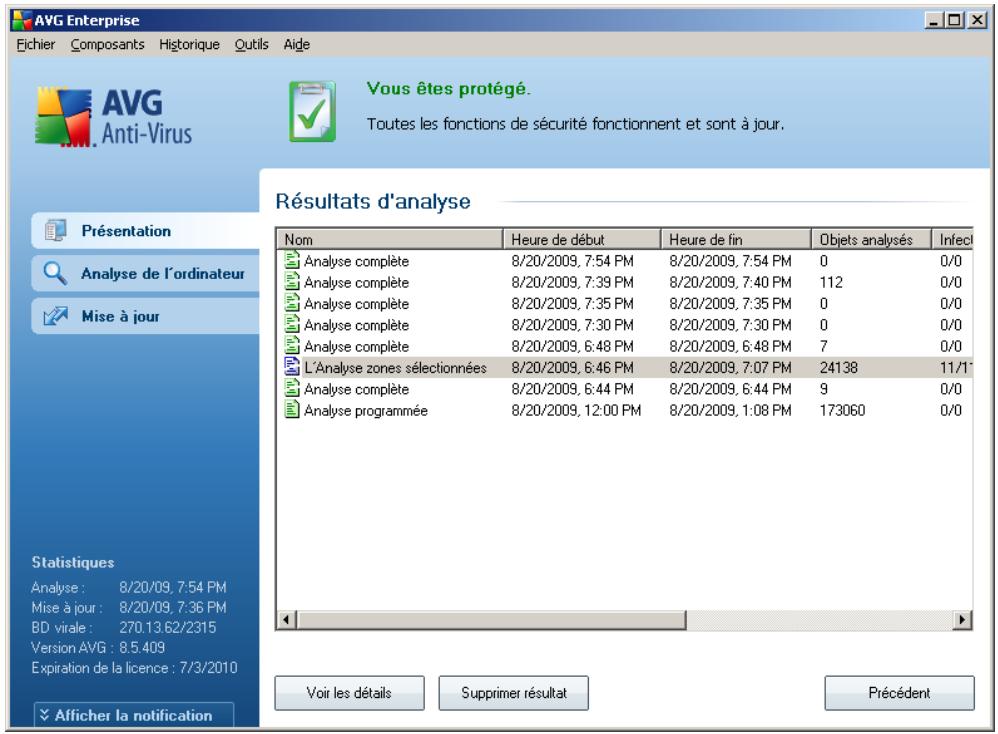Click the partially visible Infect column header
This screenshot has height=734, width=998.
[953, 239]
